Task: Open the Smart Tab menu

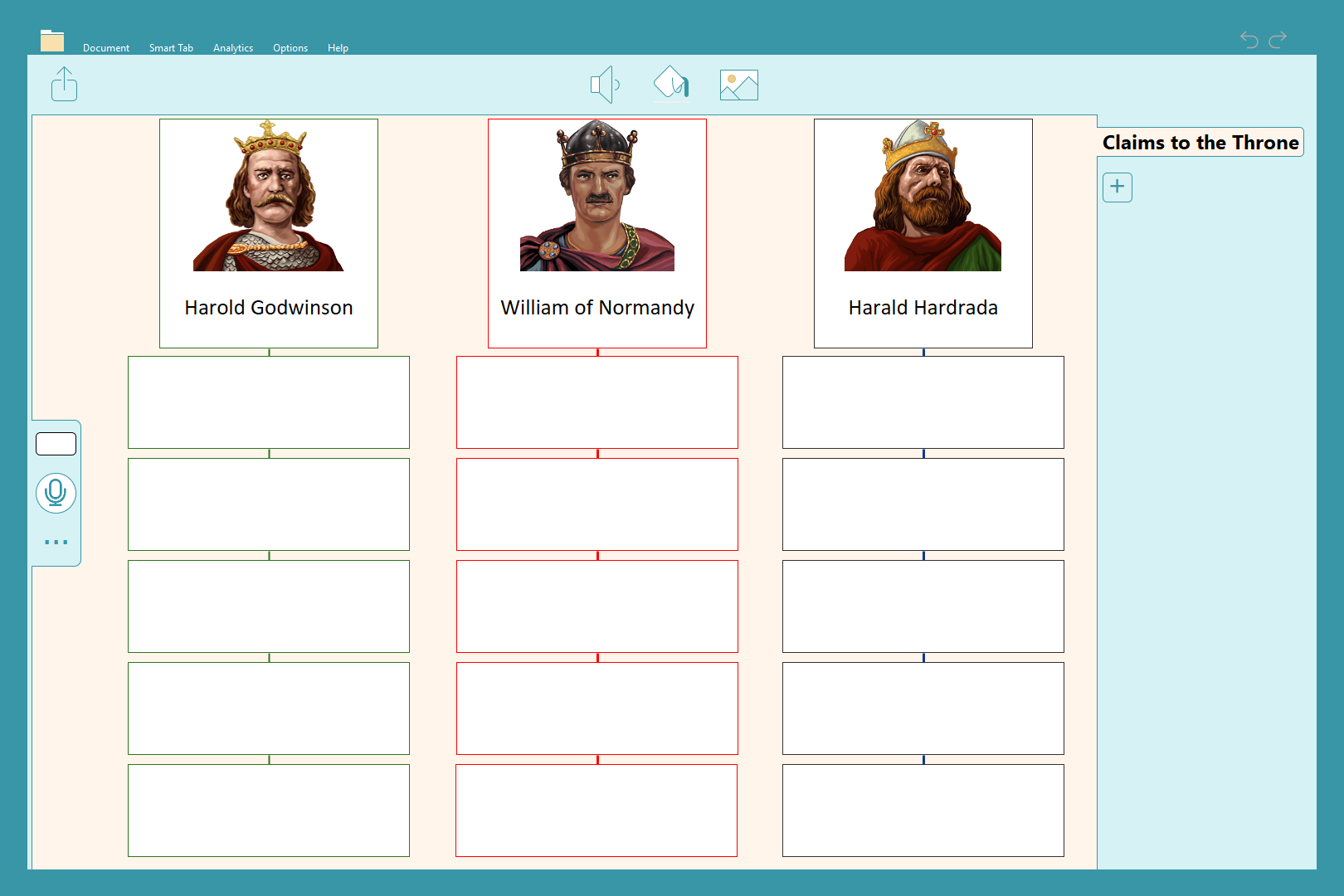Action: click(171, 48)
